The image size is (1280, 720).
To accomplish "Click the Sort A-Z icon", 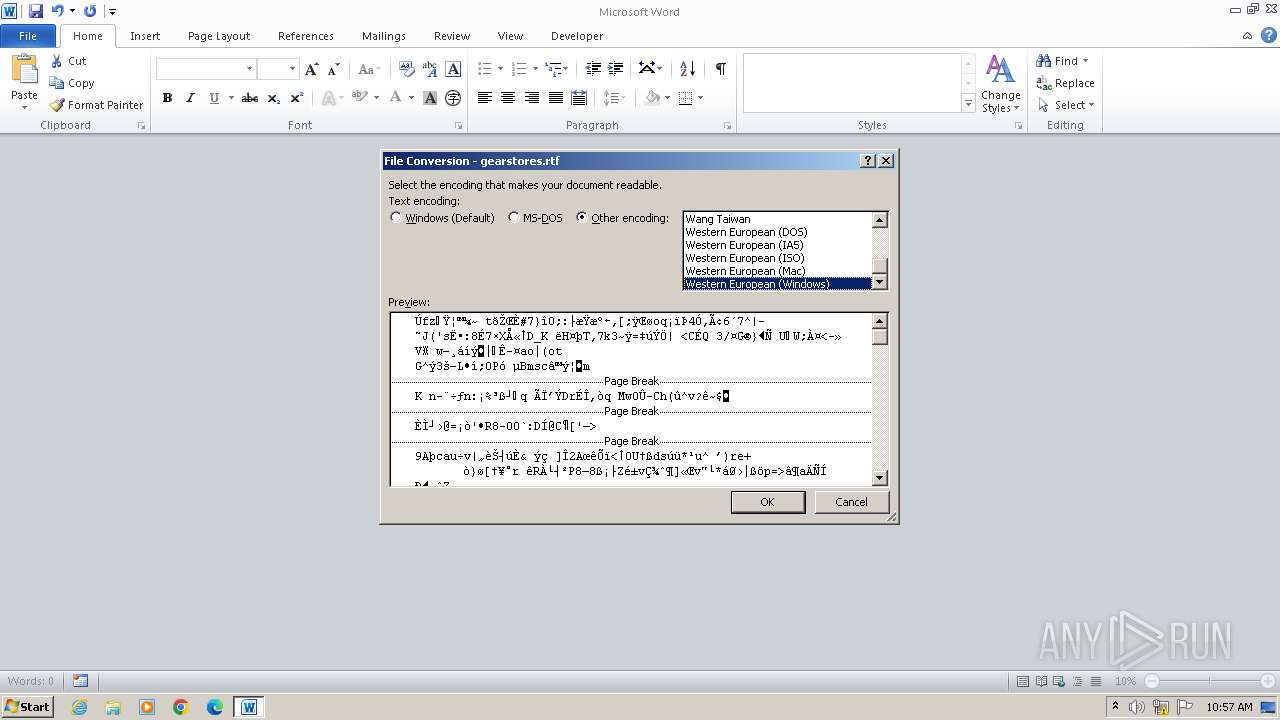I will coord(687,69).
